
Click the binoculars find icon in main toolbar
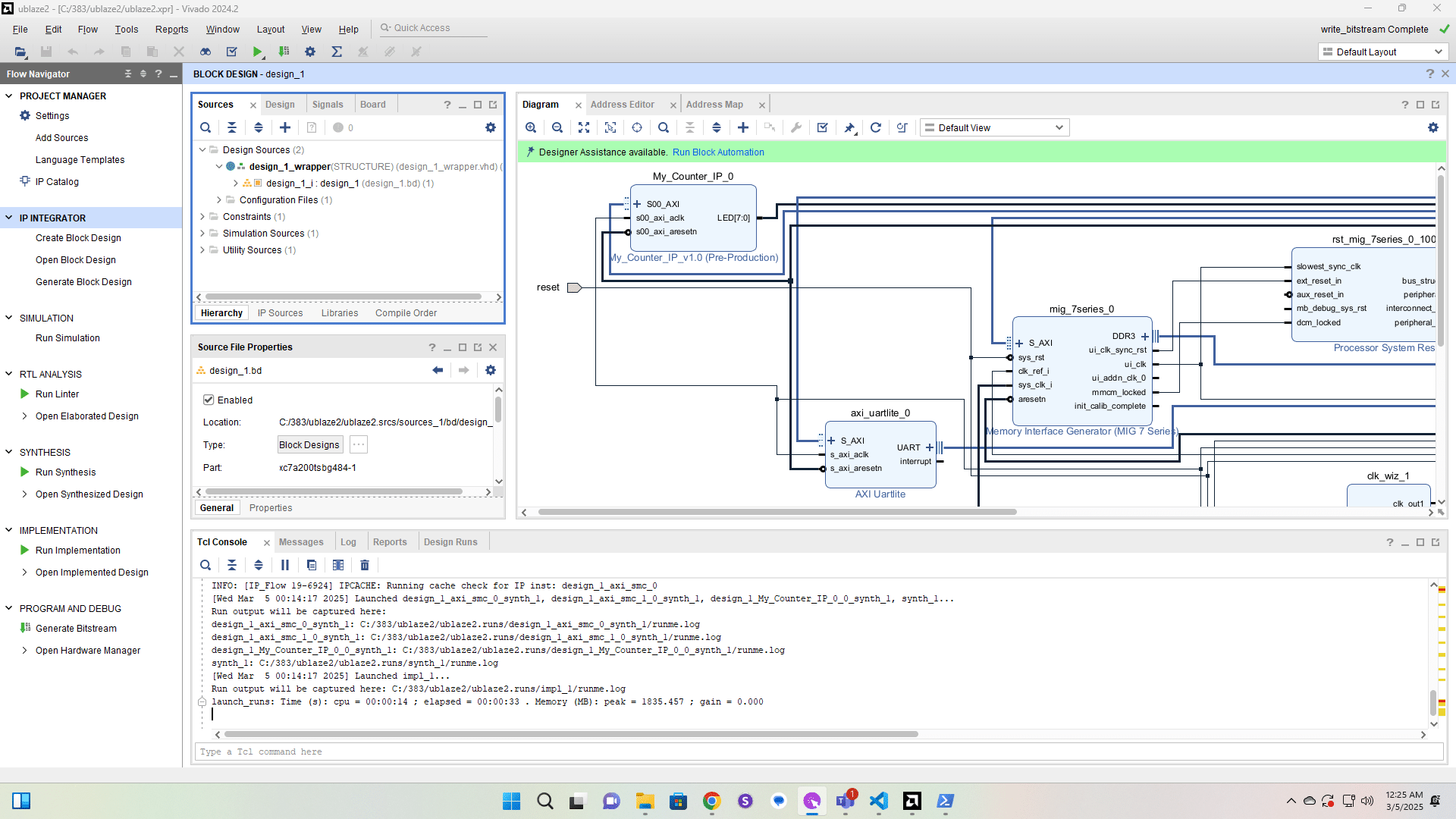pos(205,52)
